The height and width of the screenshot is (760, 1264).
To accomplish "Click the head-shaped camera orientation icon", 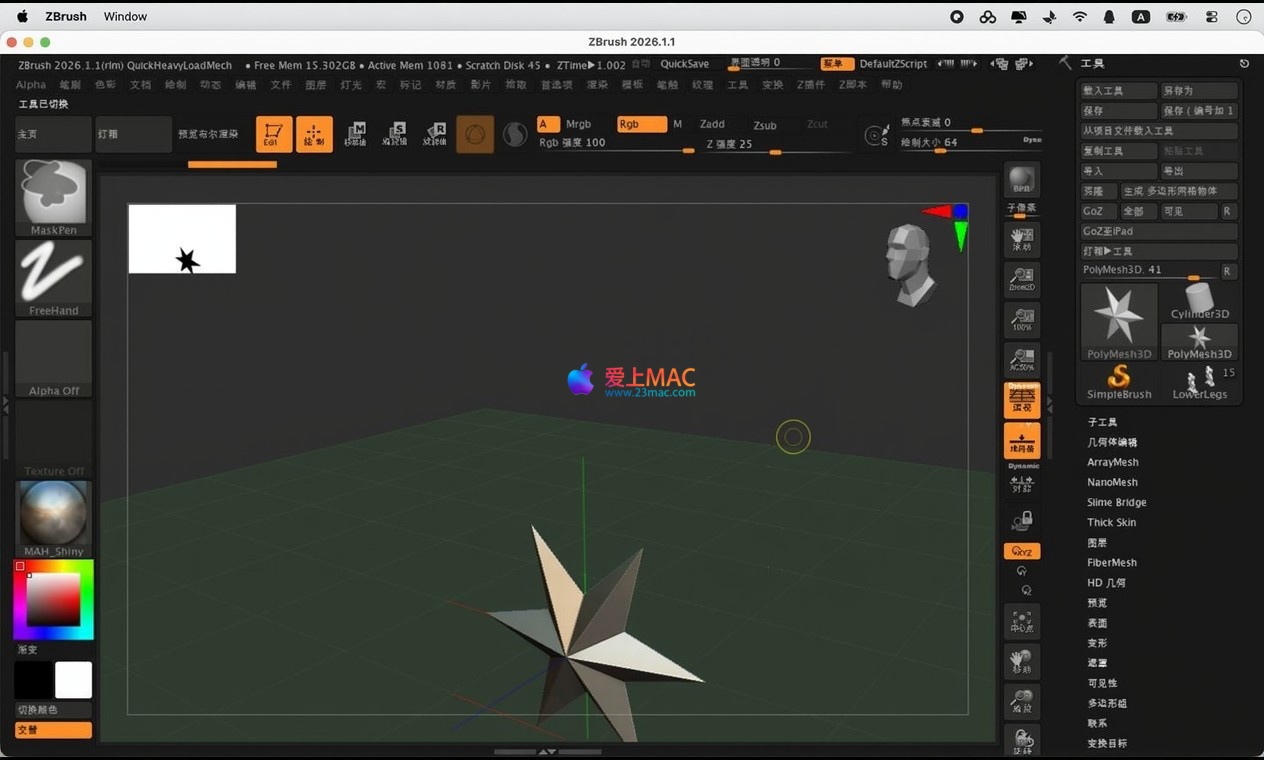I will (x=910, y=264).
